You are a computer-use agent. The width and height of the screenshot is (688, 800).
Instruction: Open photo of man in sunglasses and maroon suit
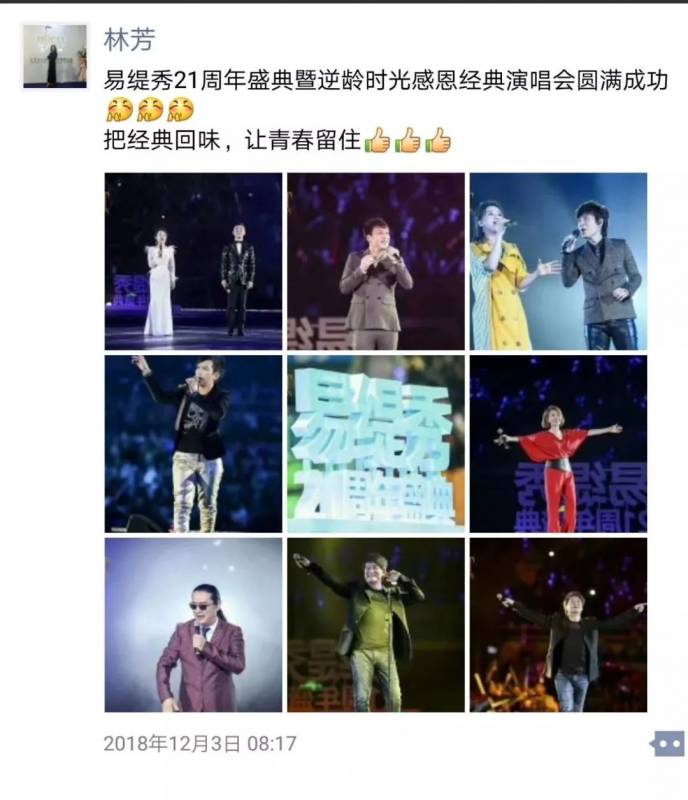[193, 625]
